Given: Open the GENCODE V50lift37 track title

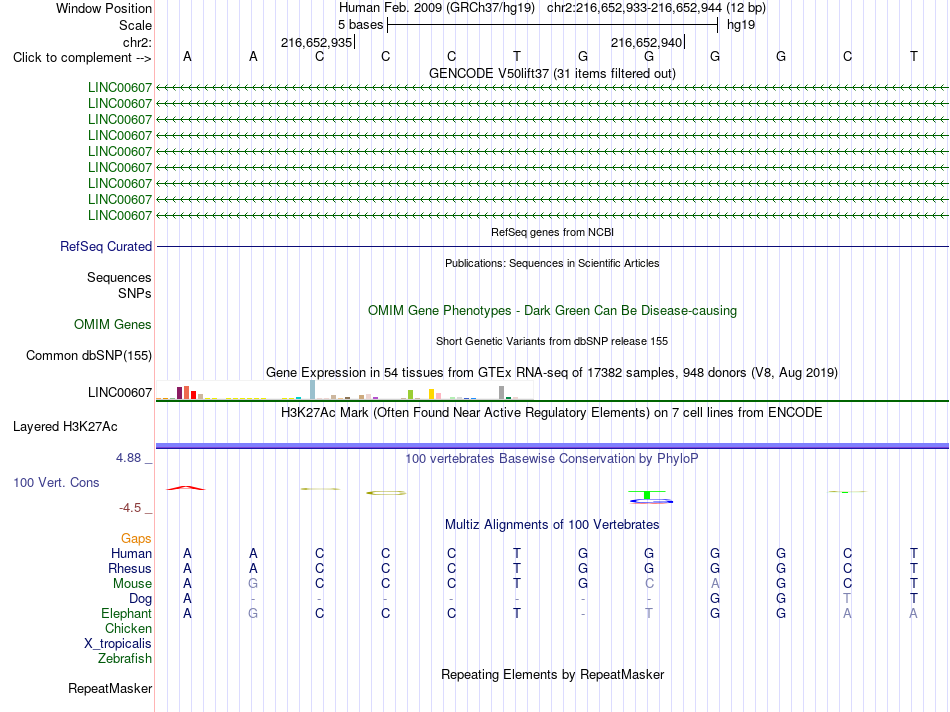Looking at the screenshot, I should click(552, 73).
